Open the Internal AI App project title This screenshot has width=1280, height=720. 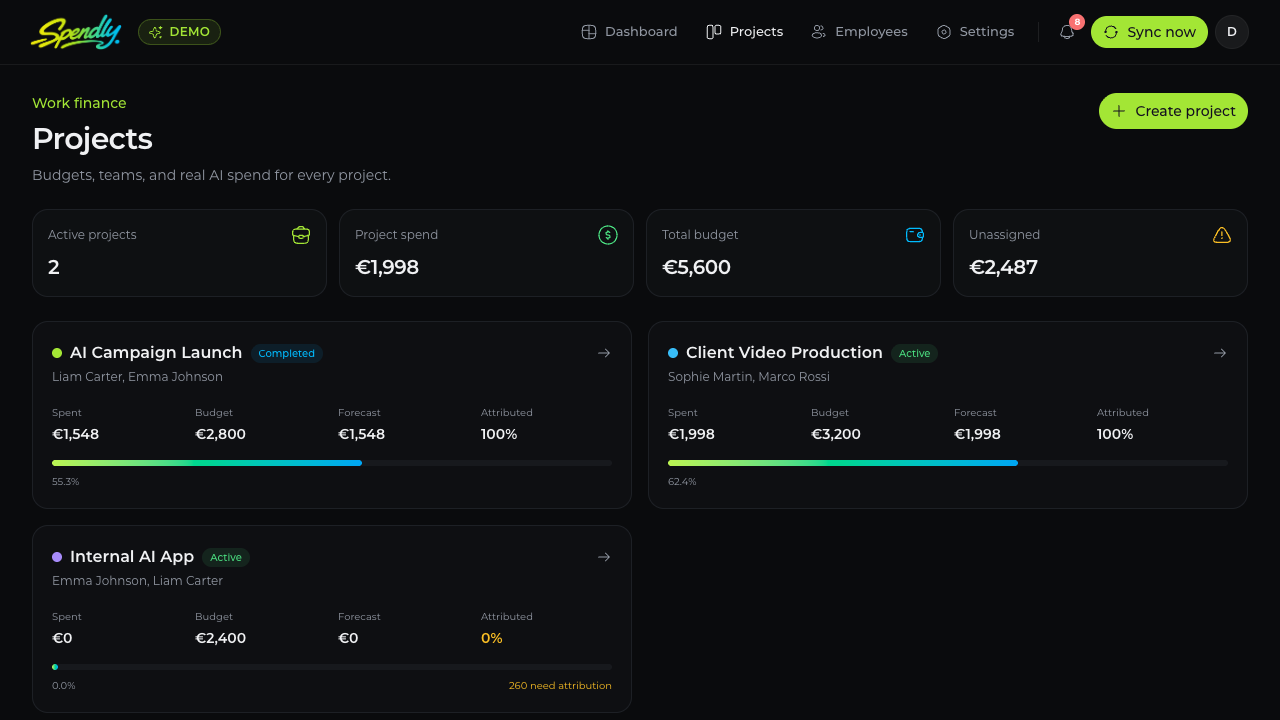[132, 557]
